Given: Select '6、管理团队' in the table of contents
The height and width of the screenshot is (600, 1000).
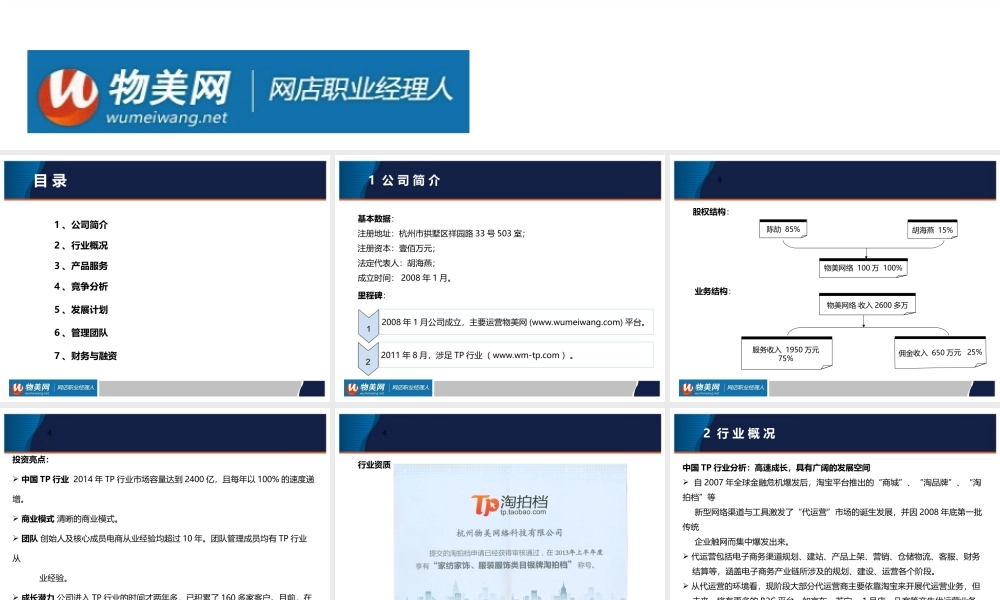Looking at the screenshot, I should click(x=81, y=332).
